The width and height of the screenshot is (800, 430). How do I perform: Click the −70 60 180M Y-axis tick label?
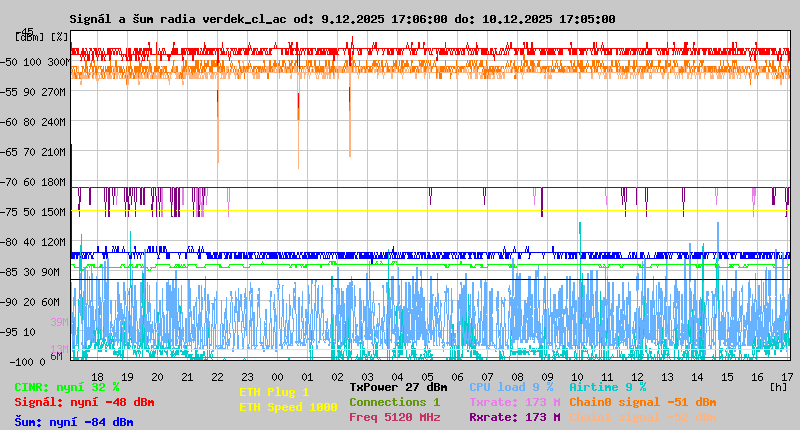(x=40, y=181)
